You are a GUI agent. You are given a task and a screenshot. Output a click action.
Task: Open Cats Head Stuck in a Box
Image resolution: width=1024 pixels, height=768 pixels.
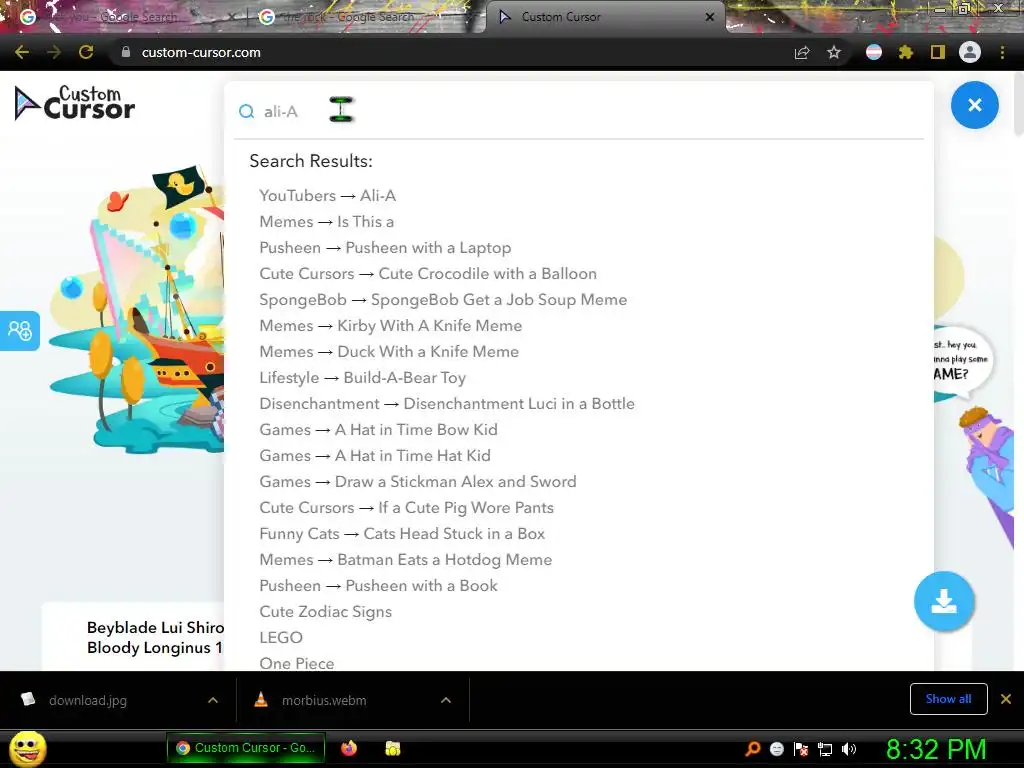(402, 534)
